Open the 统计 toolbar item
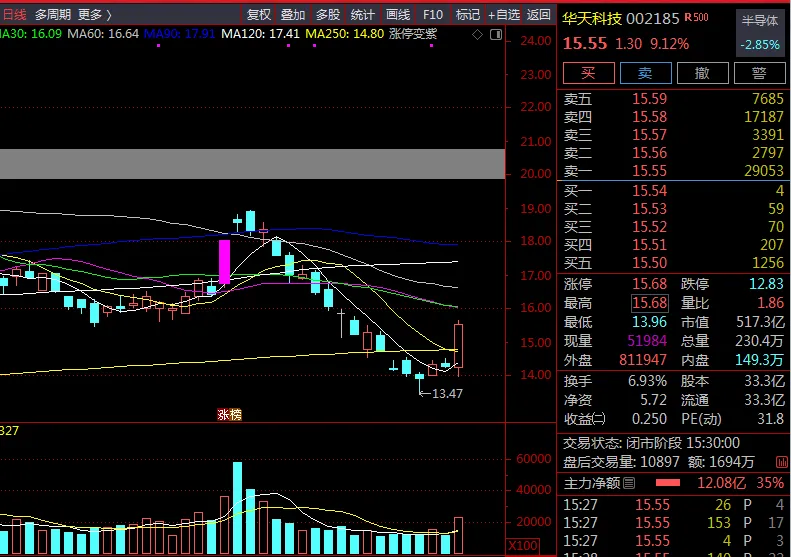The image size is (791, 557). (x=363, y=15)
